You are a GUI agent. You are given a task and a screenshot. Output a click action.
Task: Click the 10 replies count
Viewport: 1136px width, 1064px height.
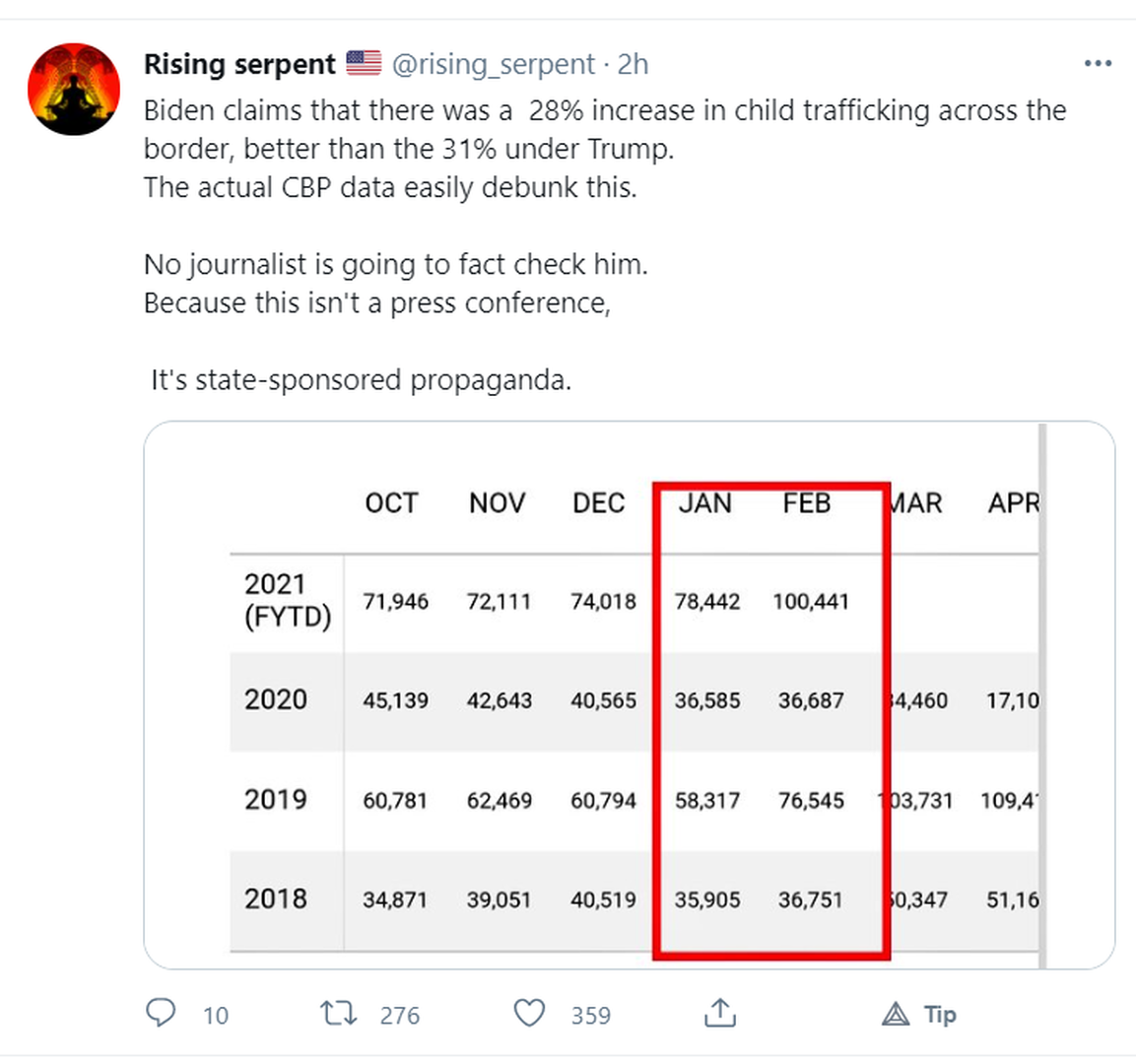(x=215, y=1015)
